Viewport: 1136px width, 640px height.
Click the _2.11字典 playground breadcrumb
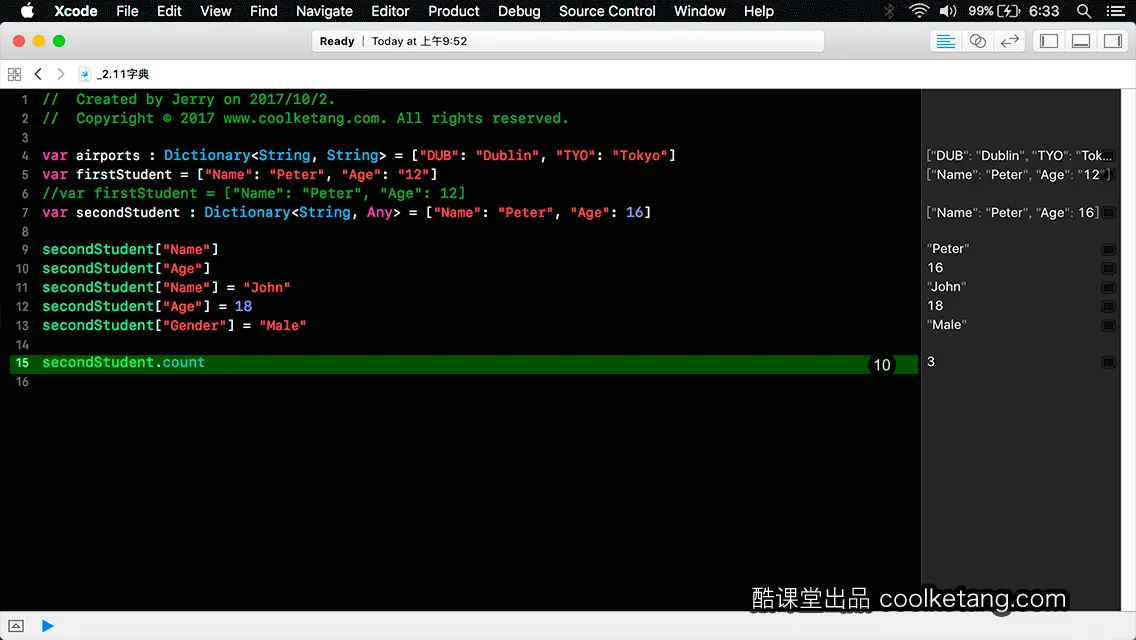(114, 74)
